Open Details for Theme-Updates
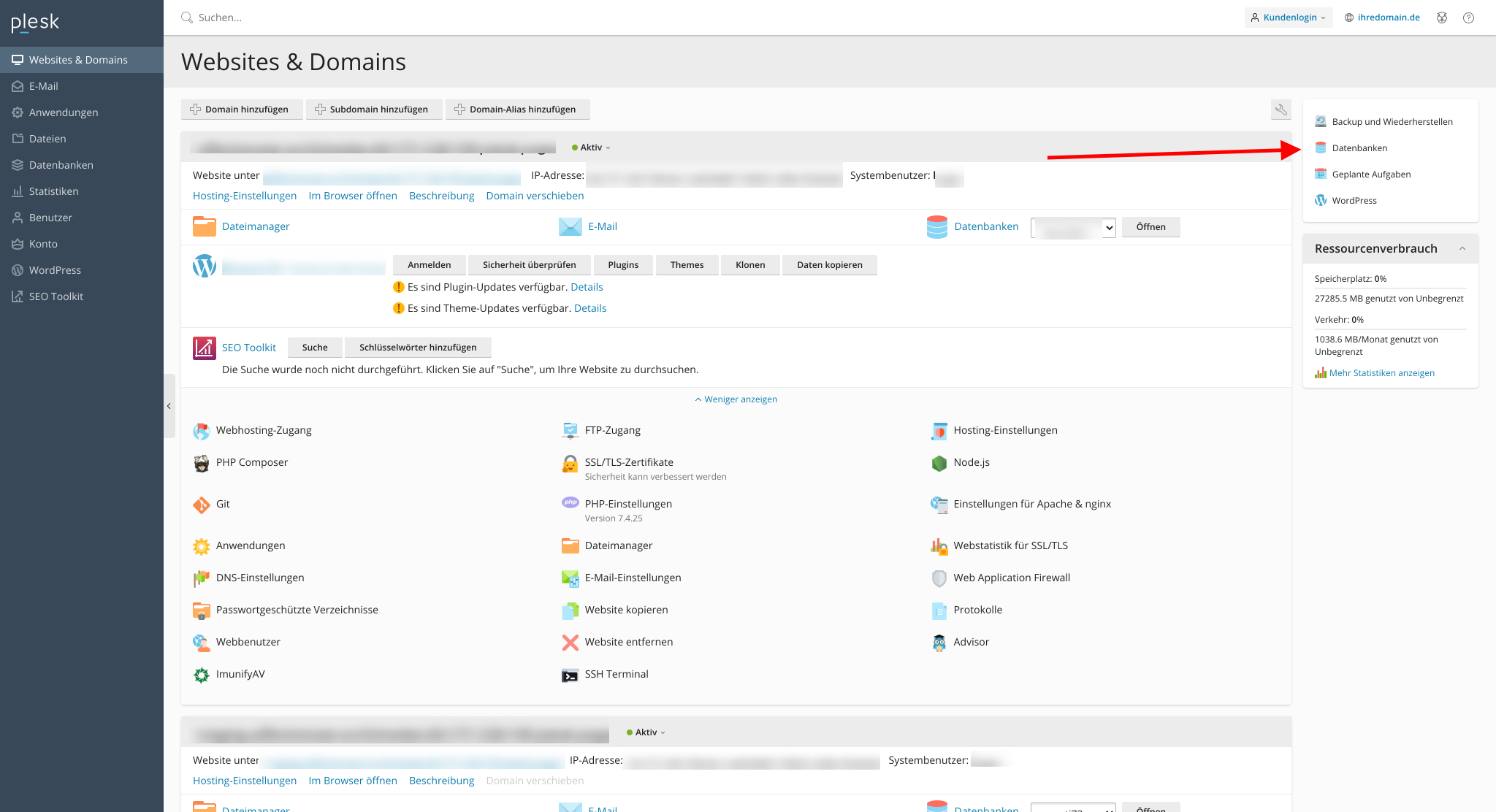Image resolution: width=1496 pixels, height=812 pixels. (590, 308)
